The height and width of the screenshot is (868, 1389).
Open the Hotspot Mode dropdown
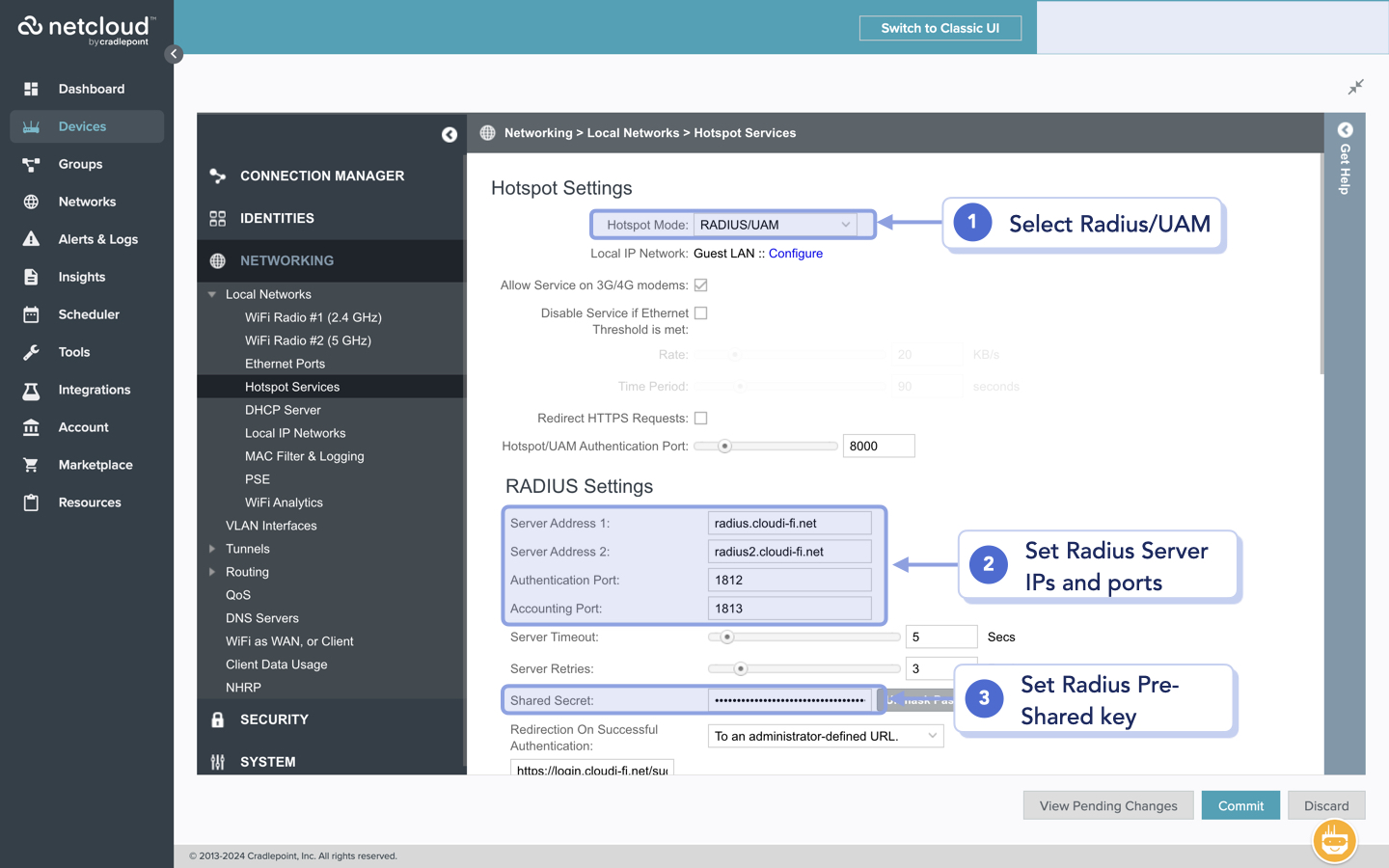(x=775, y=225)
